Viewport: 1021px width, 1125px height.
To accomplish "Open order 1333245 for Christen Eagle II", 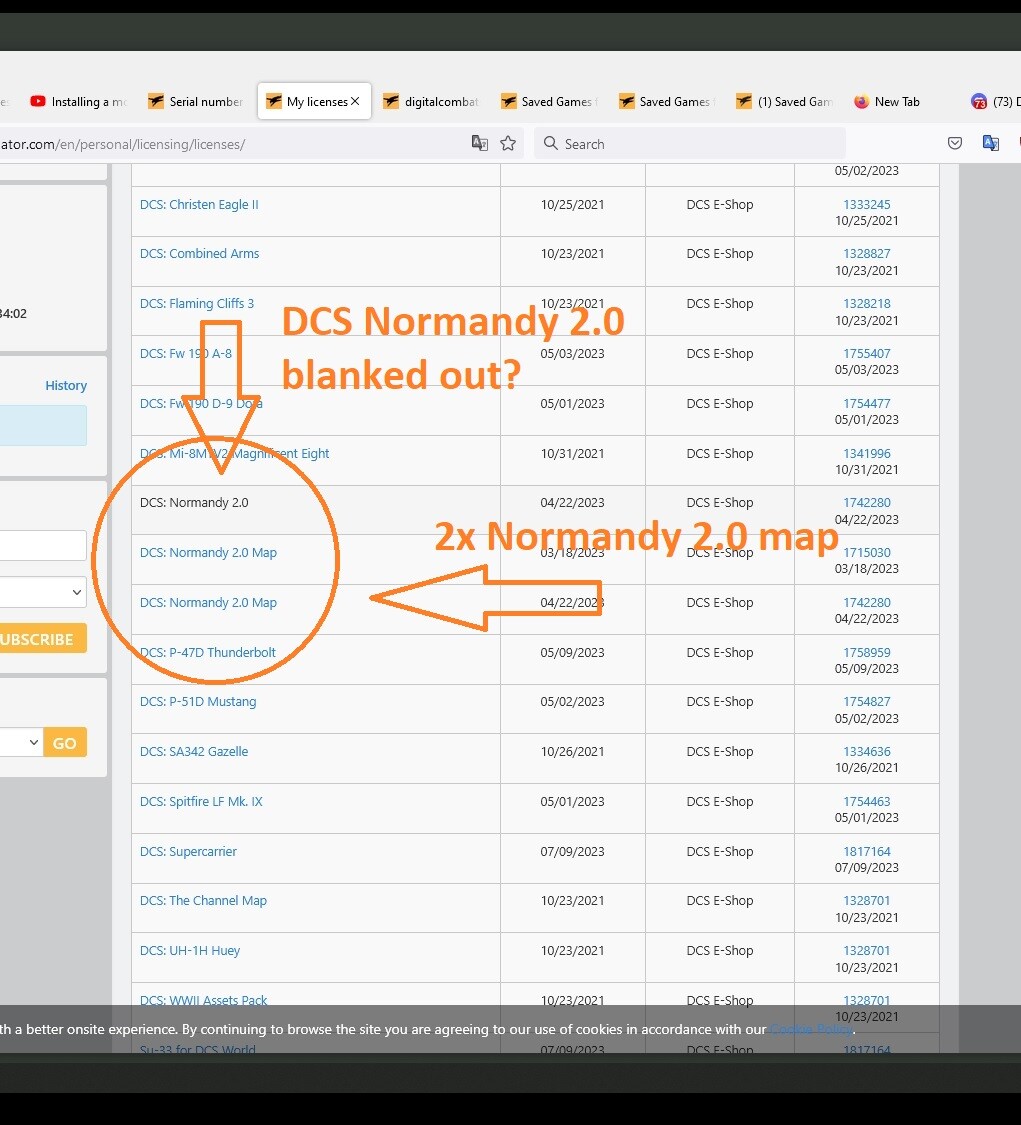I will 867,204.
